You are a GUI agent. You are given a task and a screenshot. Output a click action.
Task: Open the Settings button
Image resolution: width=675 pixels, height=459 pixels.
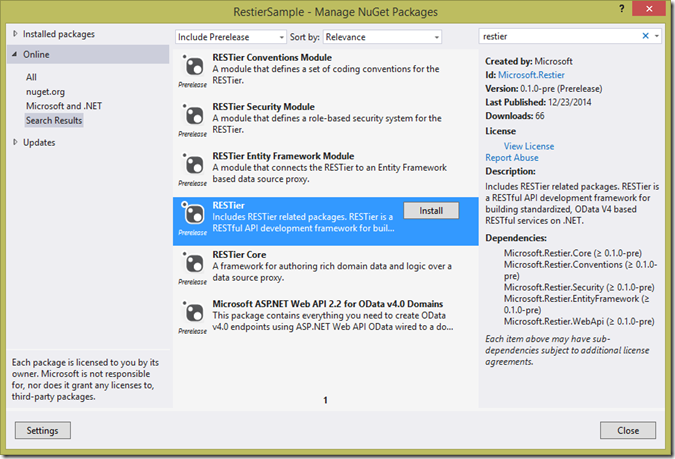click(43, 431)
